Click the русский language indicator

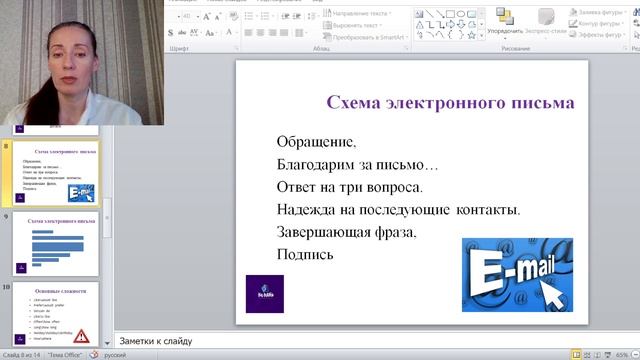[x=115, y=355]
